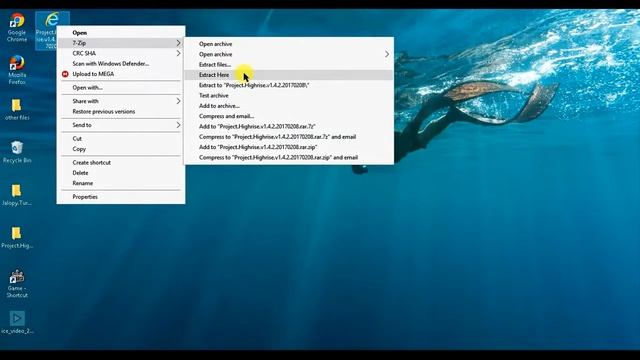The height and width of the screenshot is (360, 640).
Task: Click the Send to menu label
Action: pyautogui.click(x=82, y=125)
